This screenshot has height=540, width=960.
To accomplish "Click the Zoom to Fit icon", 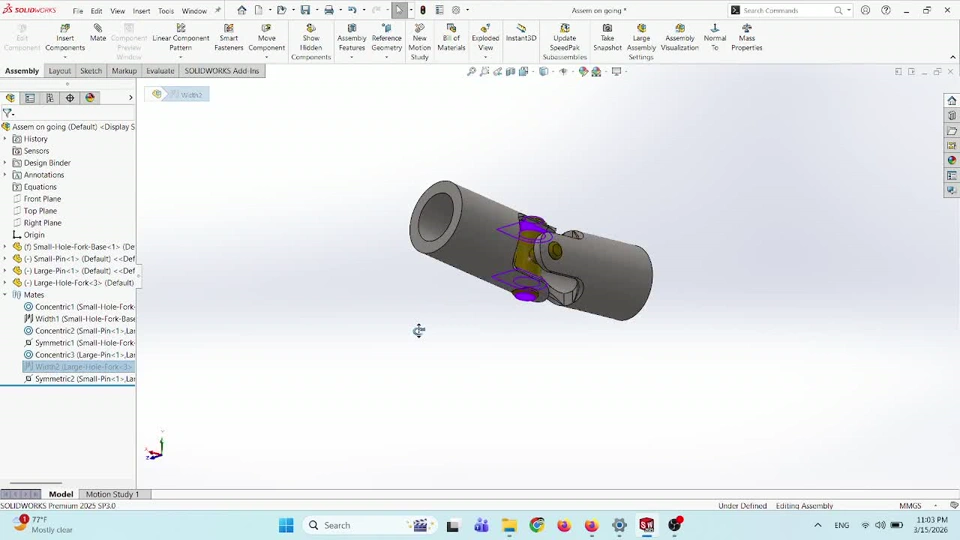I will [471, 72].
